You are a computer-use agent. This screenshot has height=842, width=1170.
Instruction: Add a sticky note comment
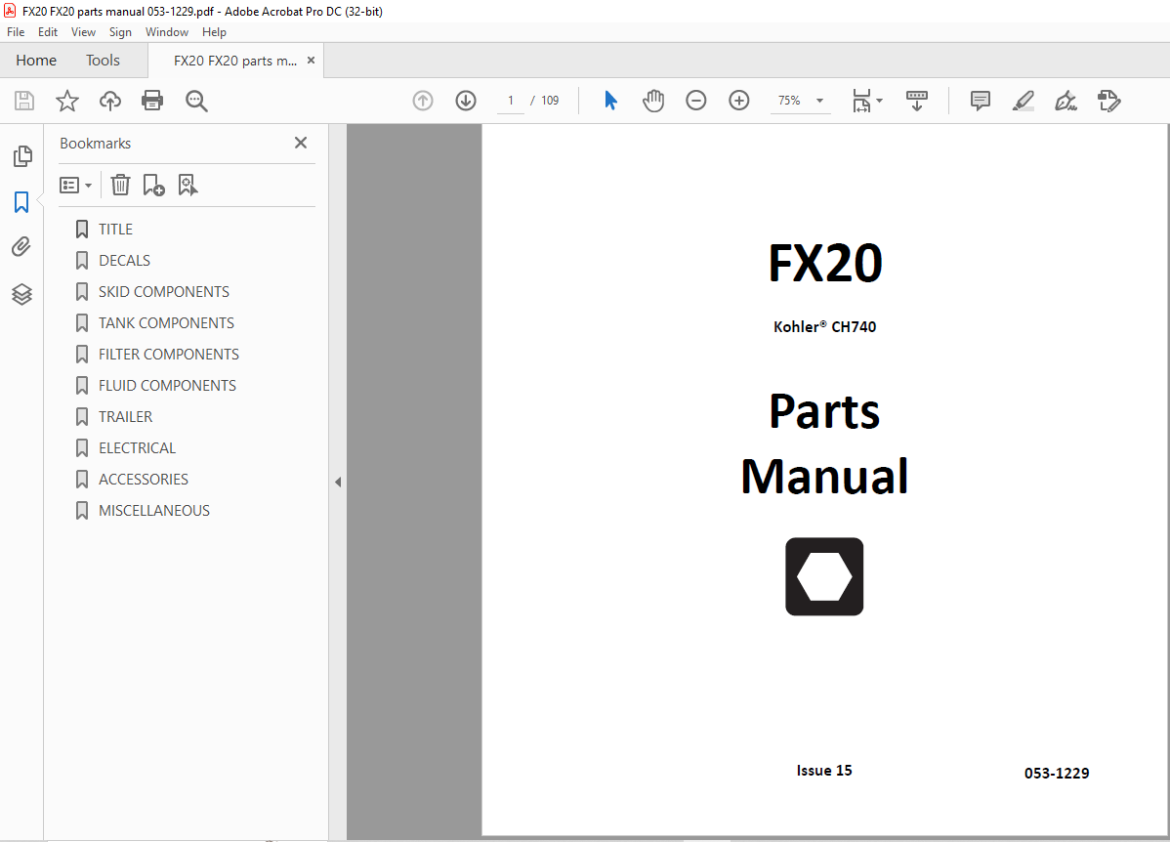click(980, 101)
